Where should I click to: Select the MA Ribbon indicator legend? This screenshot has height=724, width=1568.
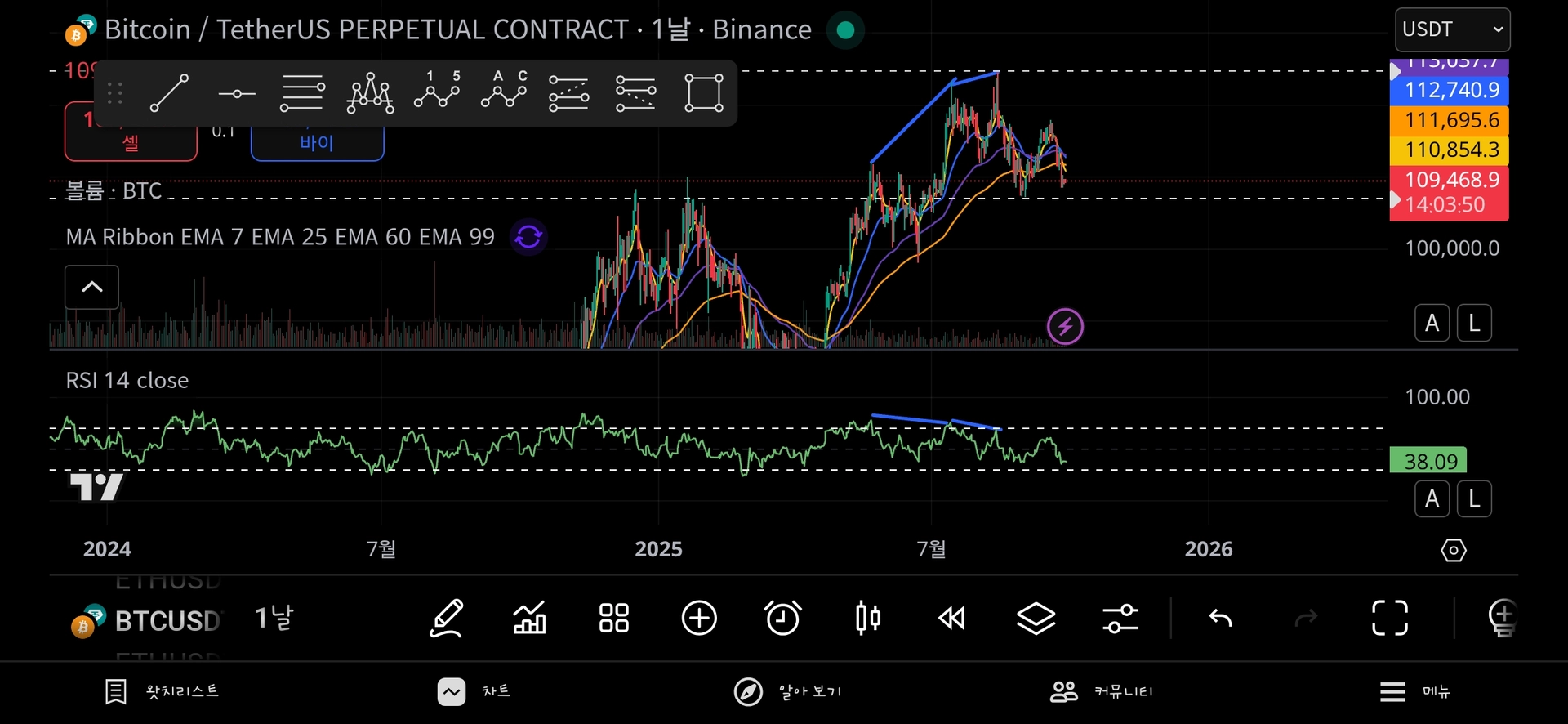click(280, 237)
